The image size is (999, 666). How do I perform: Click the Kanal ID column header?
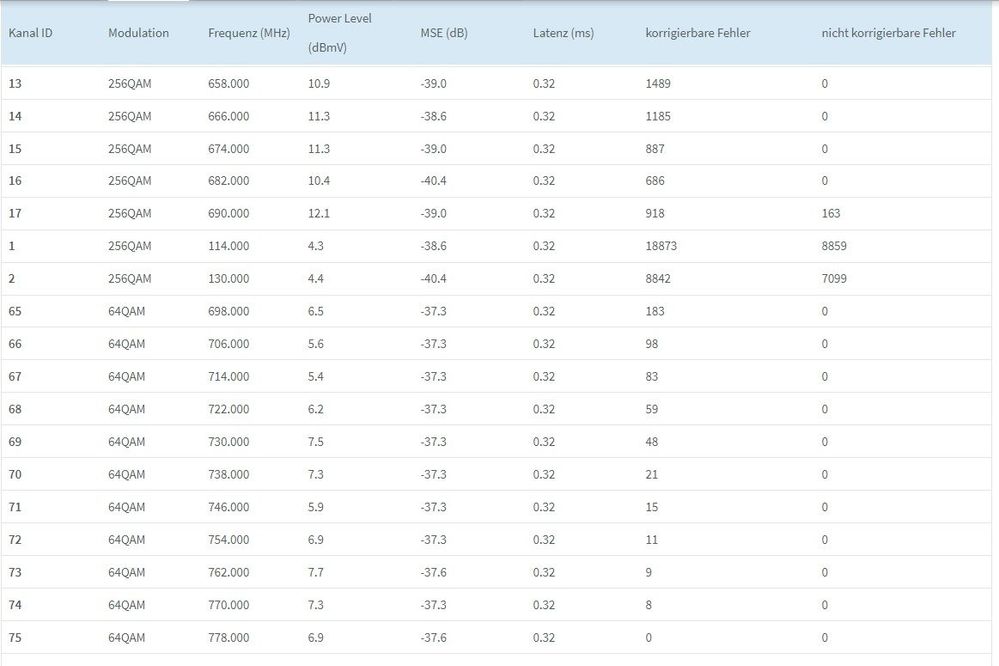pos(30,33)
